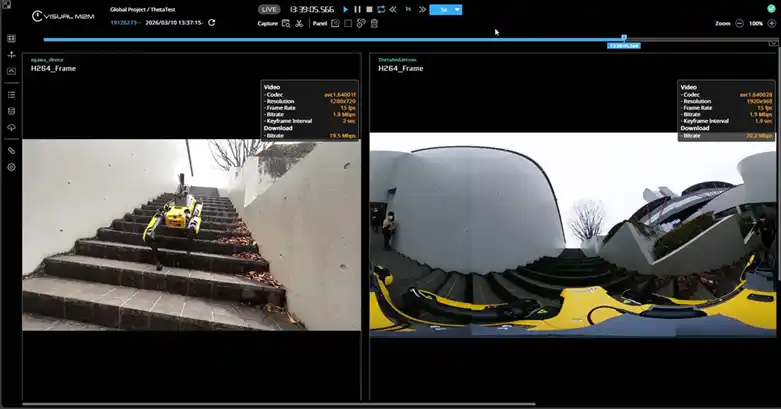The width and height of the screenshot is (781, 409).
Task: Click the ogawa_device label on left panel
Action: (47, 60)
